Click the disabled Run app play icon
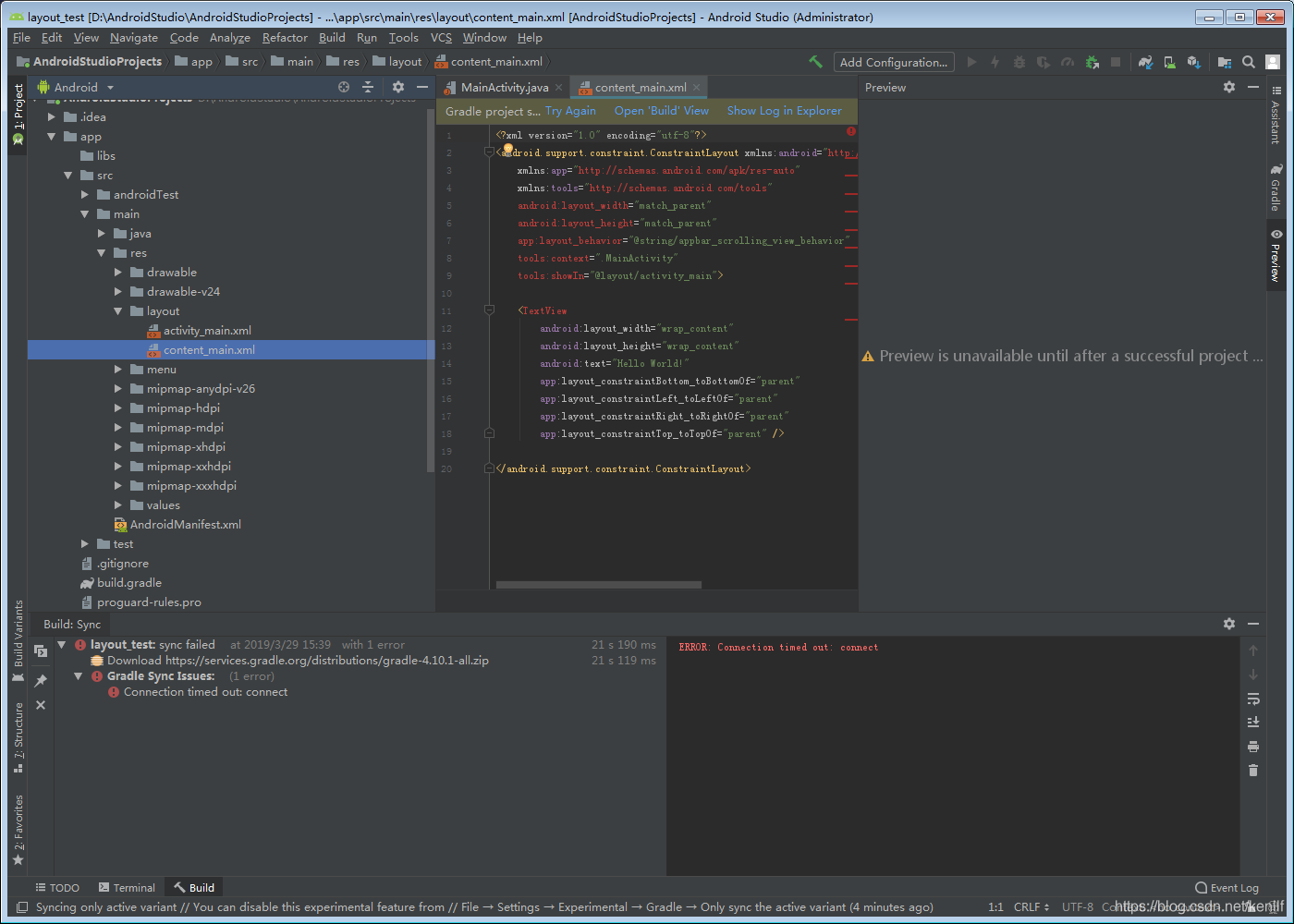This screenshot has width=1294, height=924. click(x=971, y=62)
